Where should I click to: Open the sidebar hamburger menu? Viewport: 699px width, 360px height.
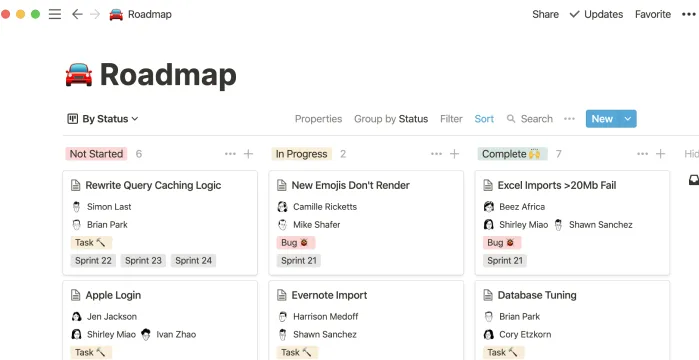55,14
